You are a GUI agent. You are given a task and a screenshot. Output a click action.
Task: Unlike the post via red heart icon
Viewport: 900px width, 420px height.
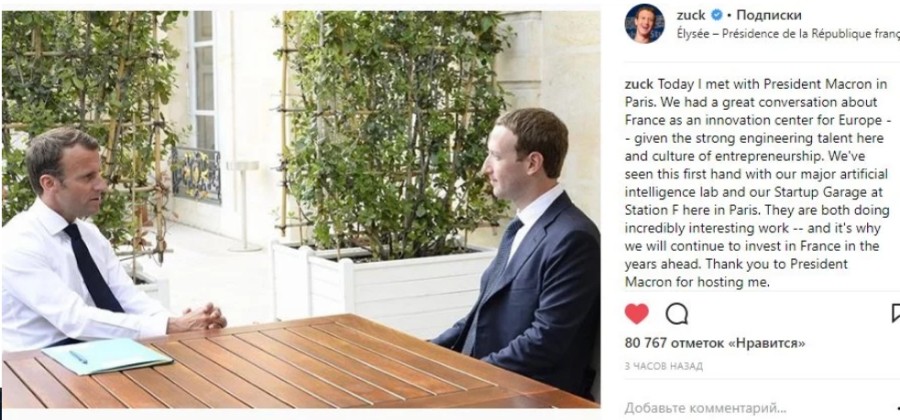point(636,314)
